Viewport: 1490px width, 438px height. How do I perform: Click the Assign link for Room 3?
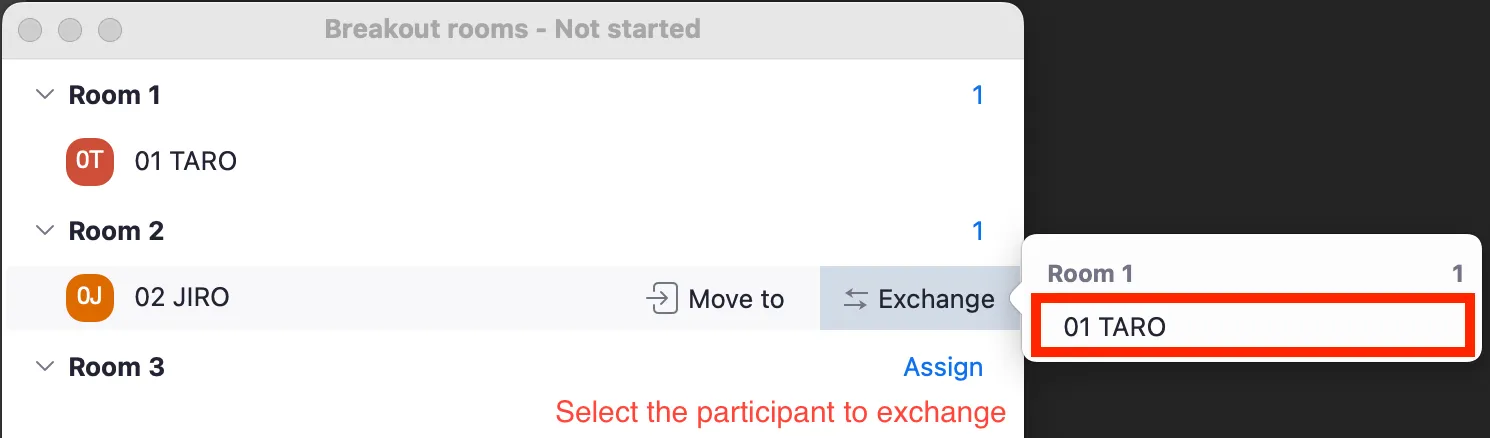(943, 367)
